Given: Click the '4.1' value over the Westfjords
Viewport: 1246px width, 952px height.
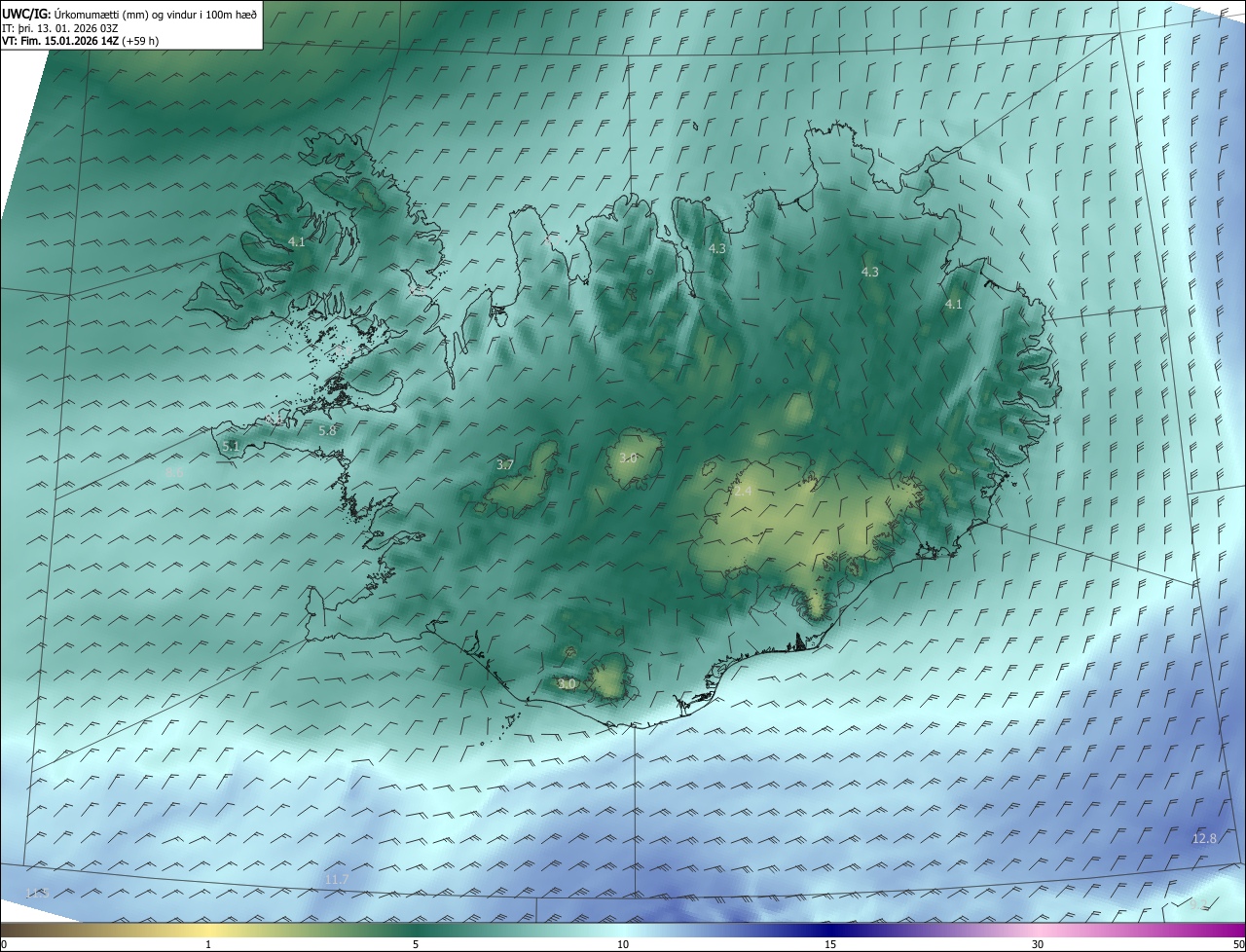Looking at the screenshot, I should pos(297,242).
